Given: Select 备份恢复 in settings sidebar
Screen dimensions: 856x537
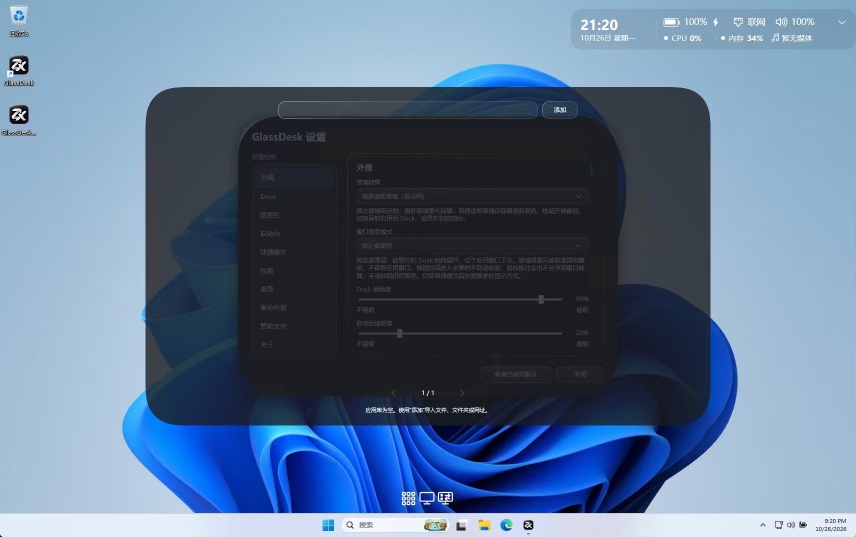Looking at the screenshot, I should coord(294,308).
